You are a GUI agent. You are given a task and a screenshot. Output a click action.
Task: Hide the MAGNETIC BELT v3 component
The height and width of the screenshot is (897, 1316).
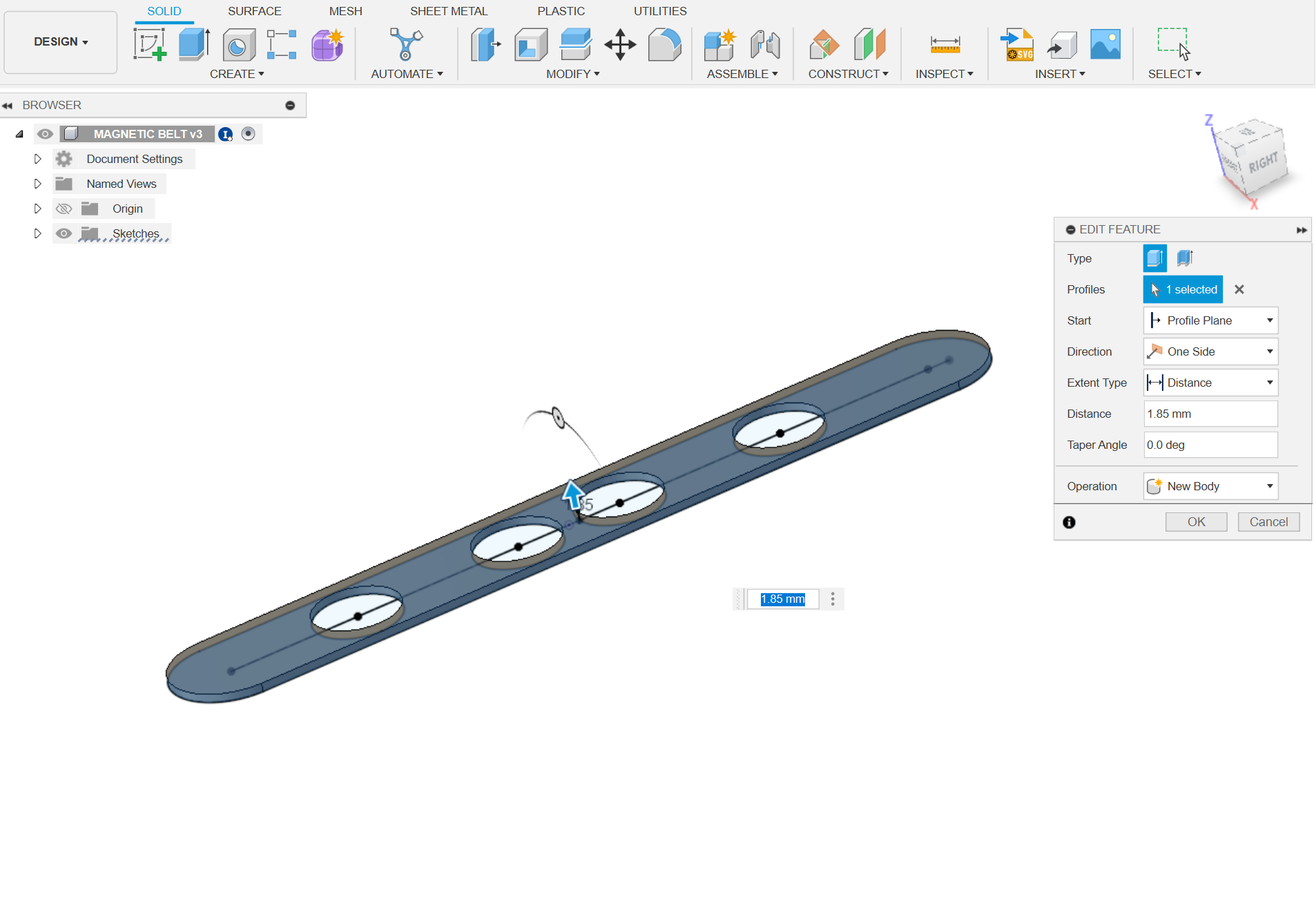click(x=45, y=134)
